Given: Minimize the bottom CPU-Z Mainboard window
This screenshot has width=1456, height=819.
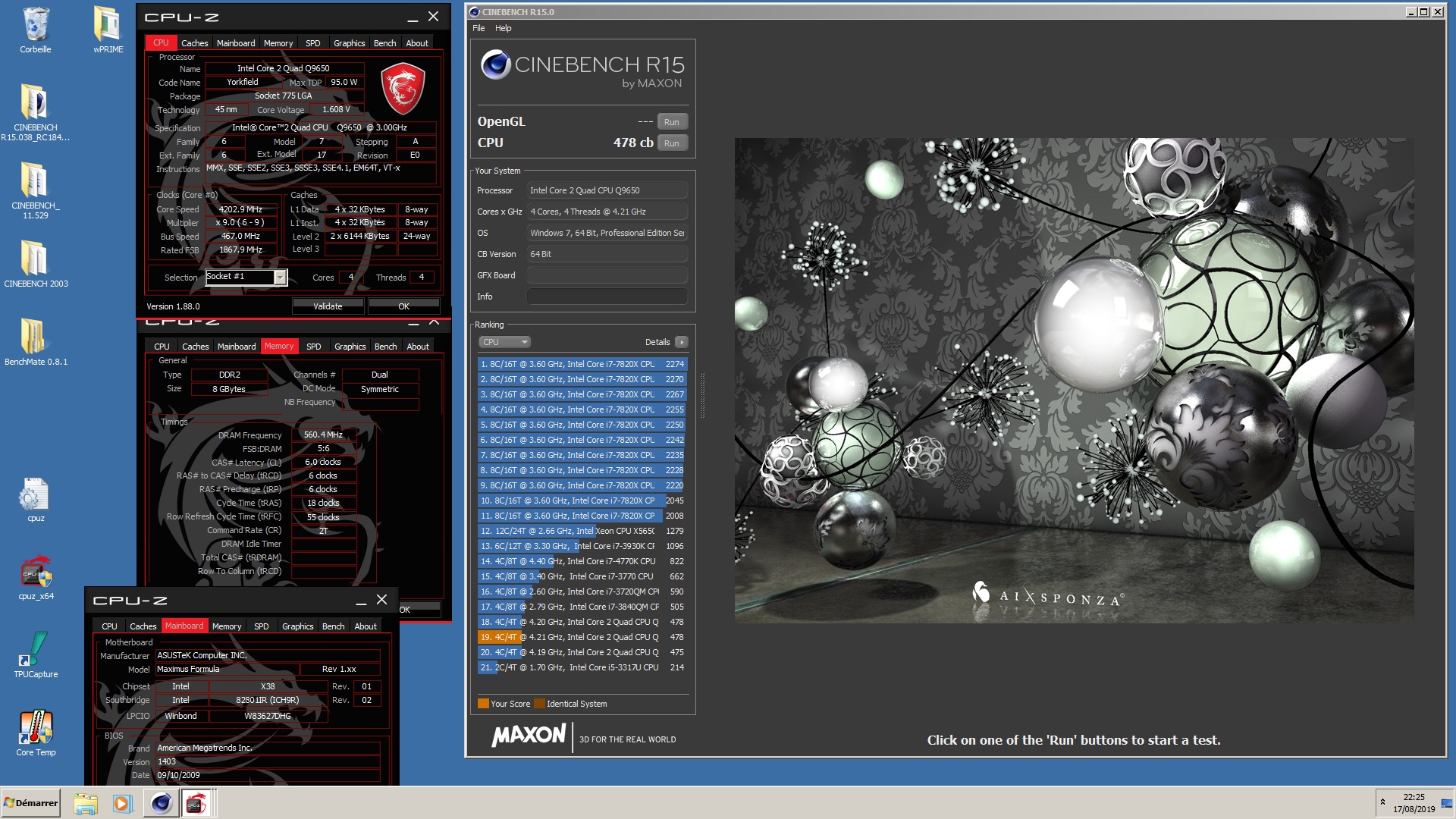Looking at the screenshot, I should click(361, 601).
